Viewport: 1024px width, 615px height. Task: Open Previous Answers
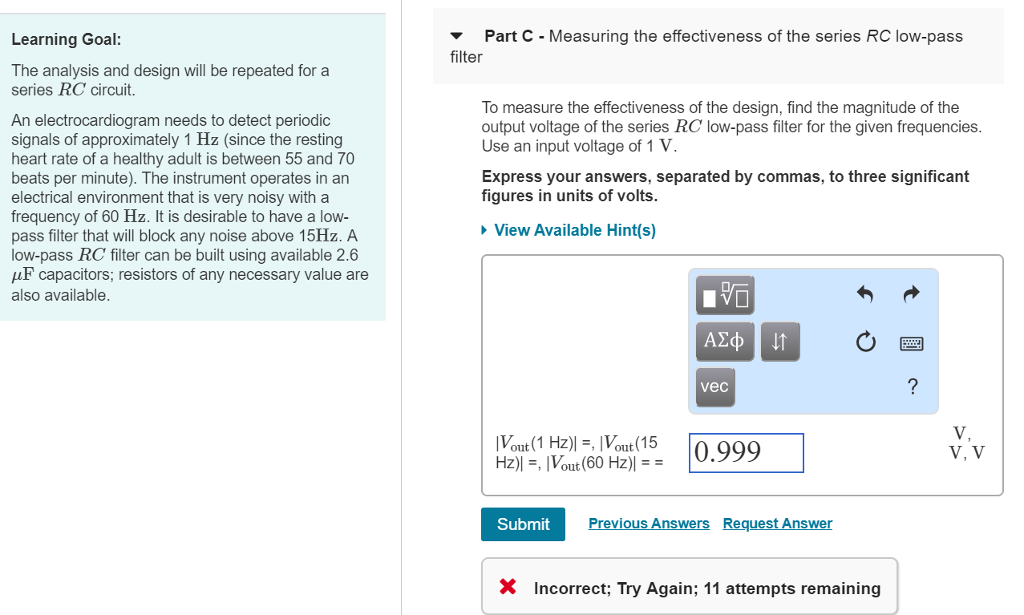pyautogui.click(x=648, y=523)
